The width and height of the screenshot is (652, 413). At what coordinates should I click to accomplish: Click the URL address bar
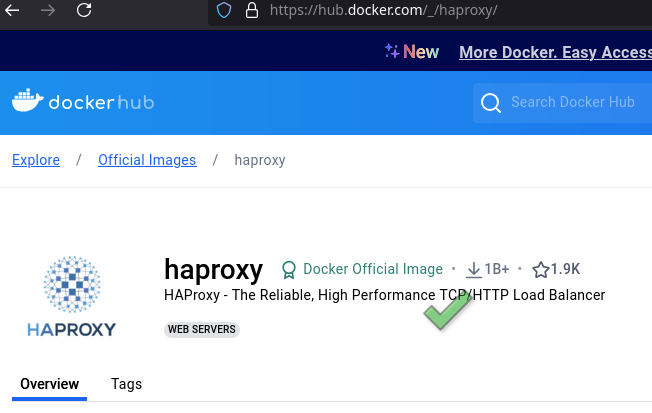pos(430,10)
